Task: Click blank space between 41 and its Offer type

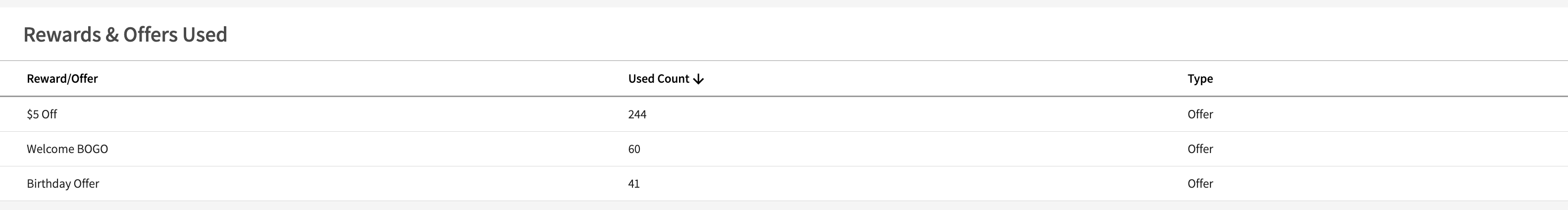Action: [913, 184]
